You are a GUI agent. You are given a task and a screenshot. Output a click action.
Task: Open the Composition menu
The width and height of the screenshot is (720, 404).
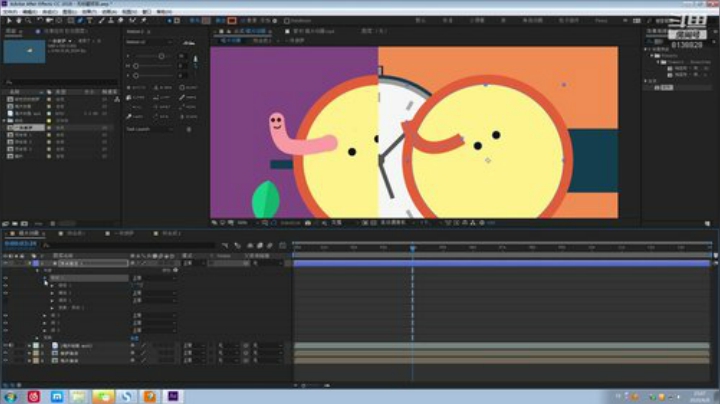(50, 11)
